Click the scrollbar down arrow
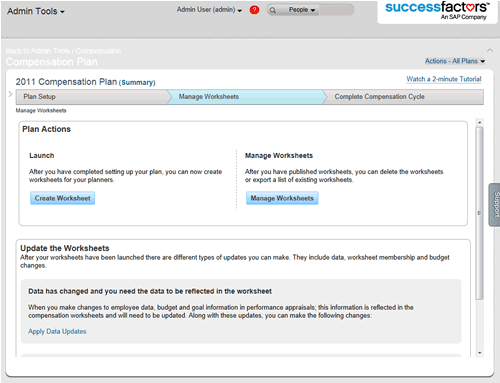 (480, 353)
